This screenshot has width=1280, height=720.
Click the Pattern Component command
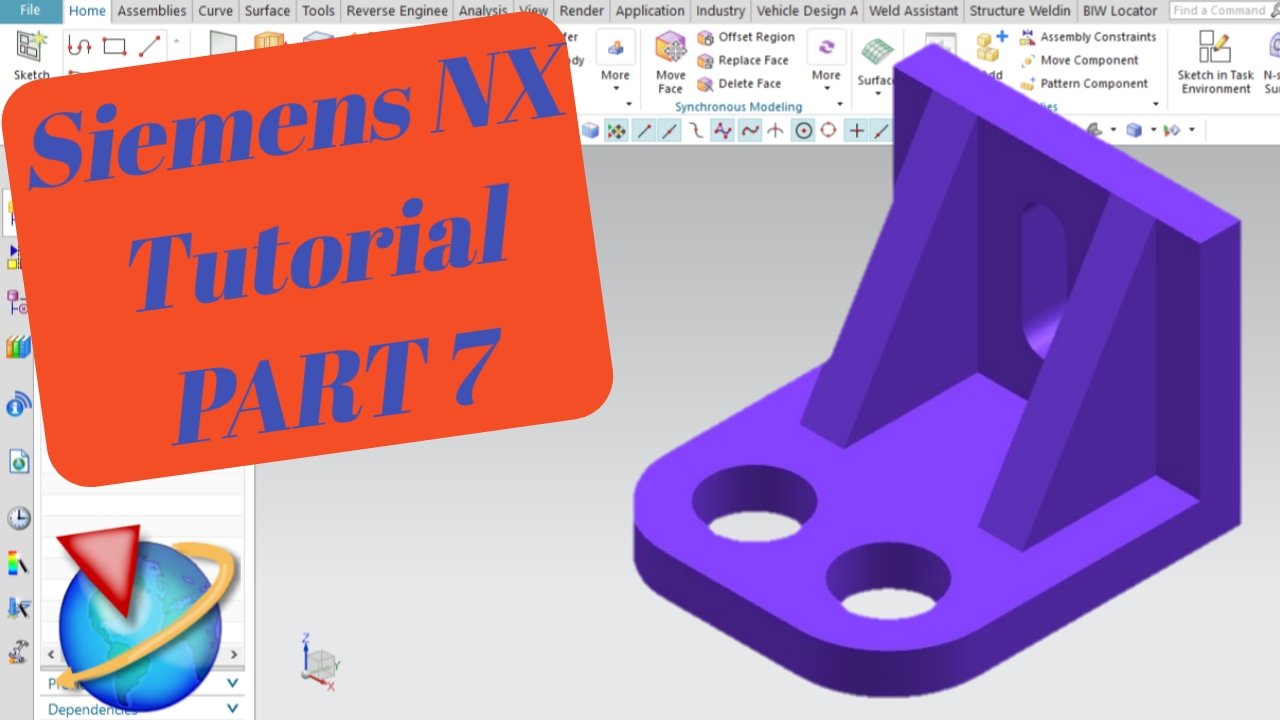[x=1084, y=84]
